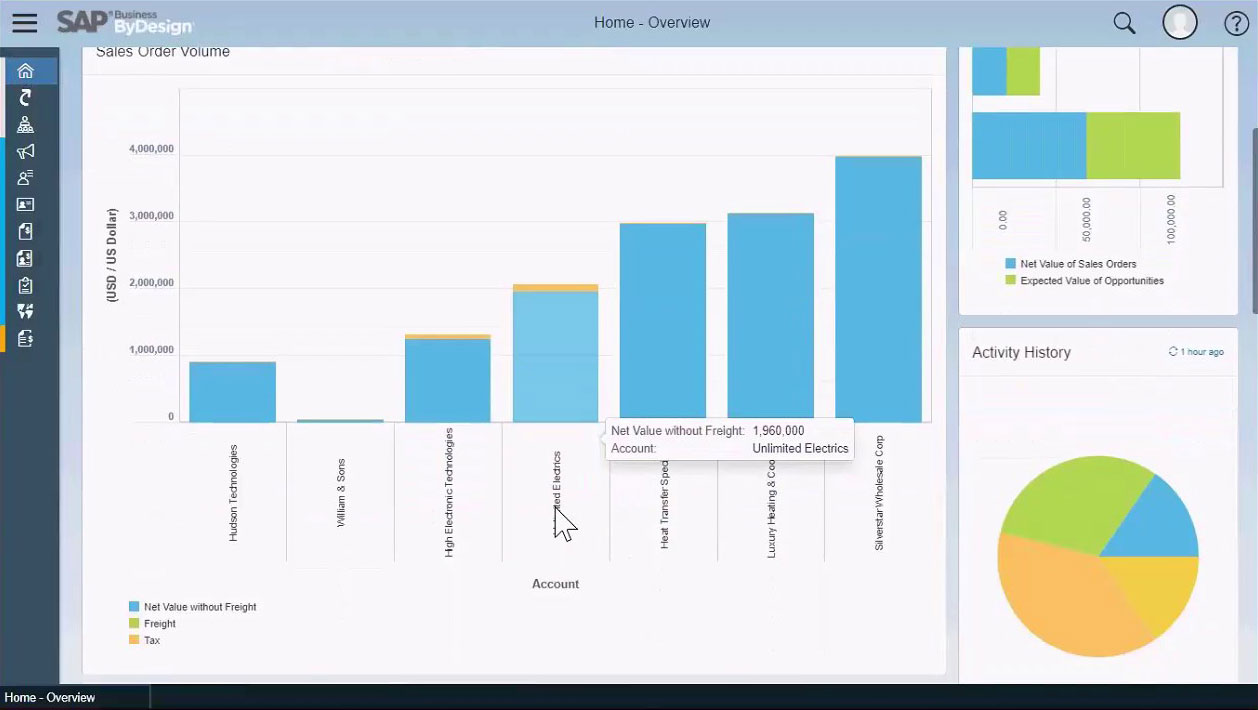1258x710 pixels.
Task: Click the blue segment of lower horizontal bar
Action: click(x=1029, y=145)
